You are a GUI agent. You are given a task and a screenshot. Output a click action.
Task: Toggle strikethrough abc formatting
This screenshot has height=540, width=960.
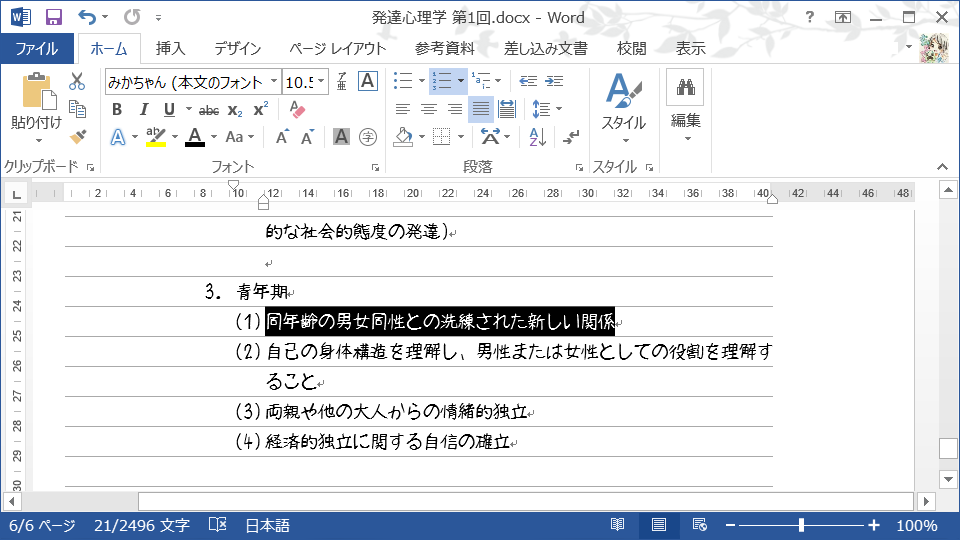coord(209,109)
